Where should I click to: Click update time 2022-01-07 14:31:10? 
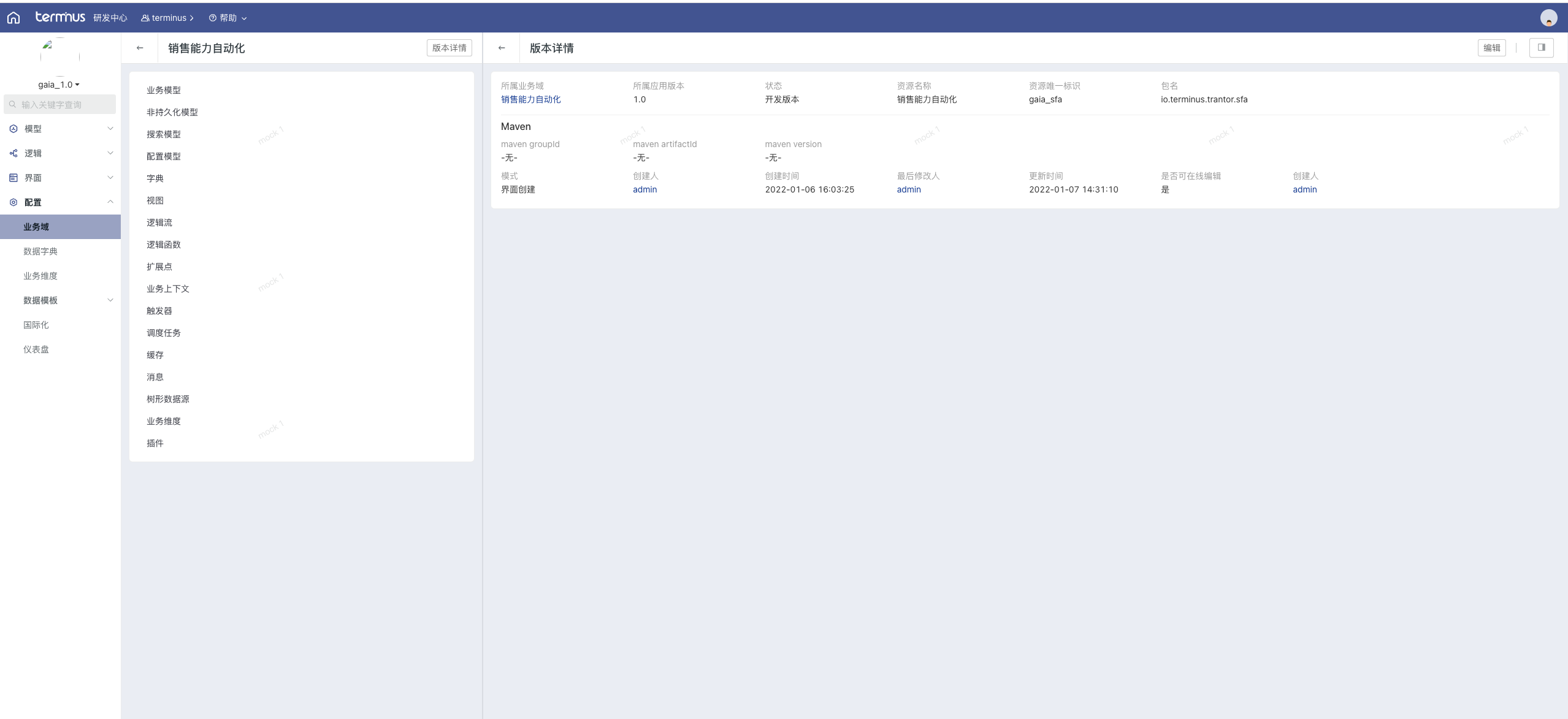1074,189
